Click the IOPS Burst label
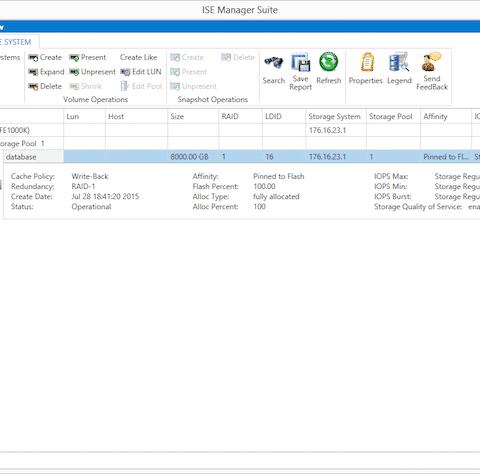The image size is (480, 474). (392, 197)
